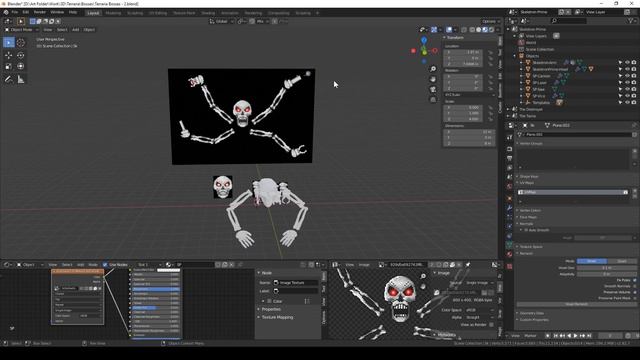Toggle the Use Nodes checkbox
The image size is (640, 360).
tap(105, 264)
